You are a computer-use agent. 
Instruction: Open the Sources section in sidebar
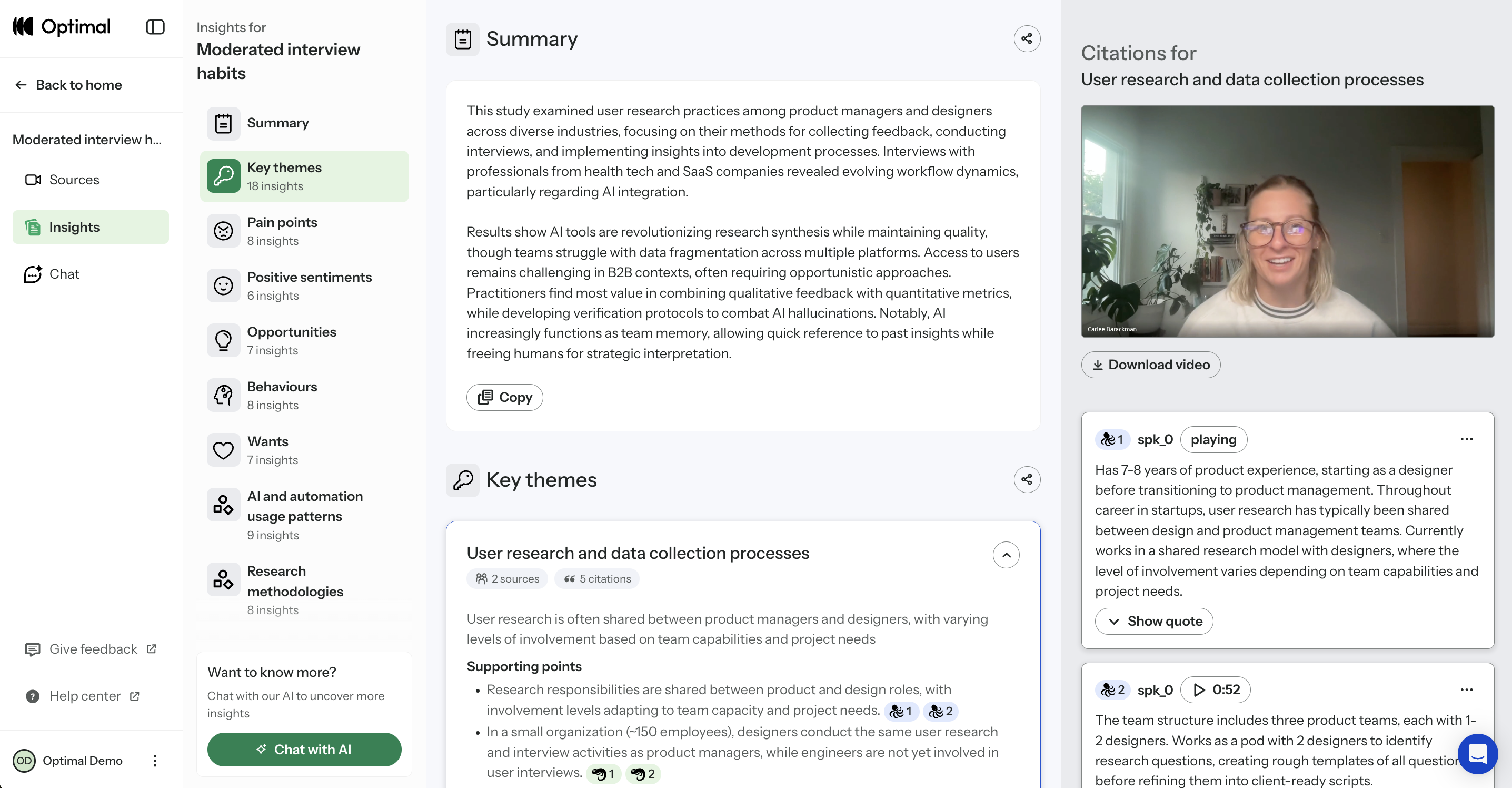click(73, 180)
